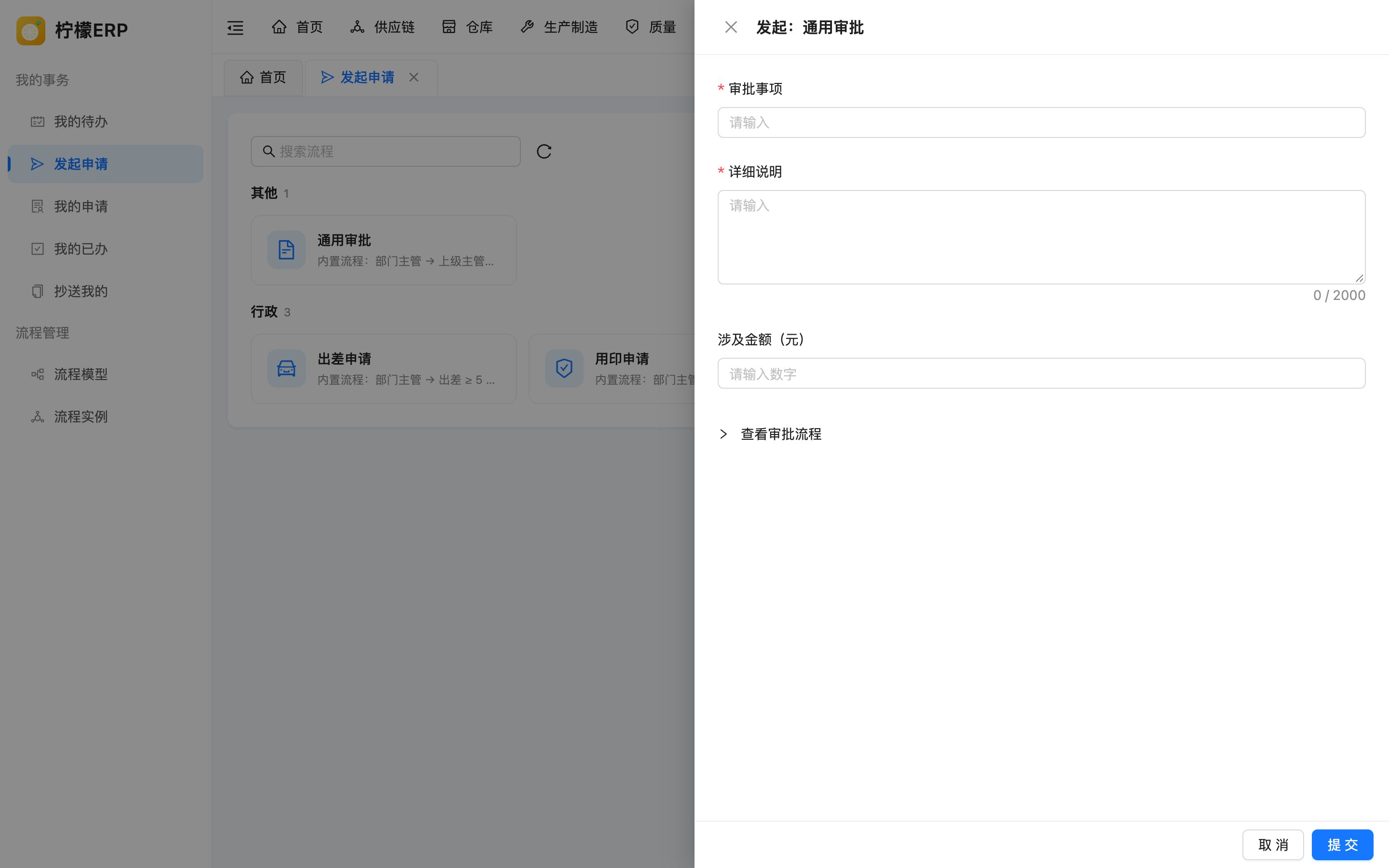Click the 出差申请 car icon
1389x868 pixels.
(286, 368)
